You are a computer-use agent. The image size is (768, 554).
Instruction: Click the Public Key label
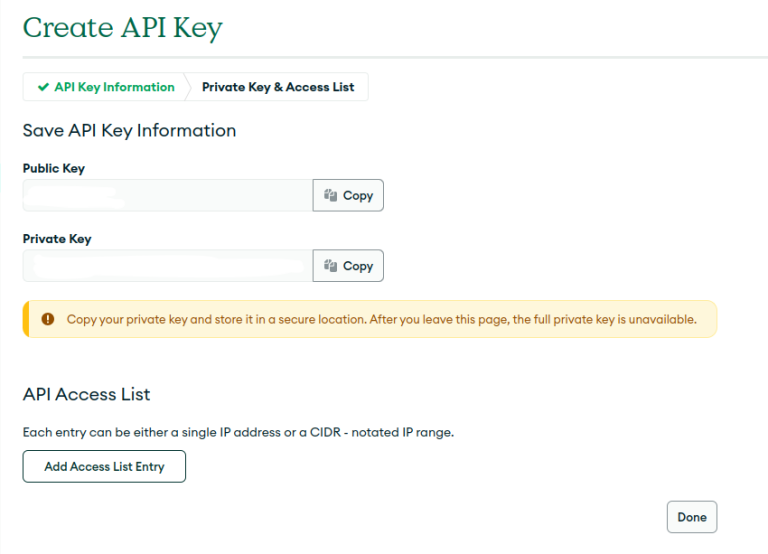(x=54, y=169)
